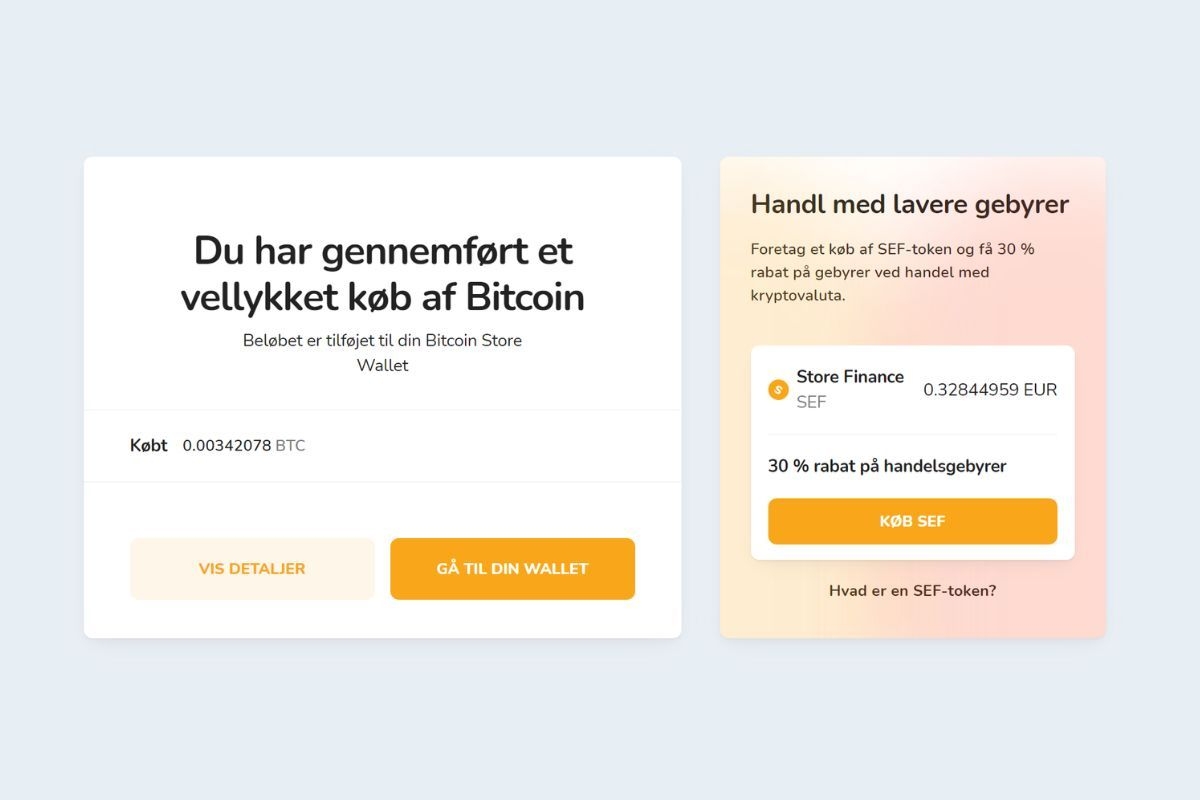Click the BTC currency label

(x=290, y=446)
